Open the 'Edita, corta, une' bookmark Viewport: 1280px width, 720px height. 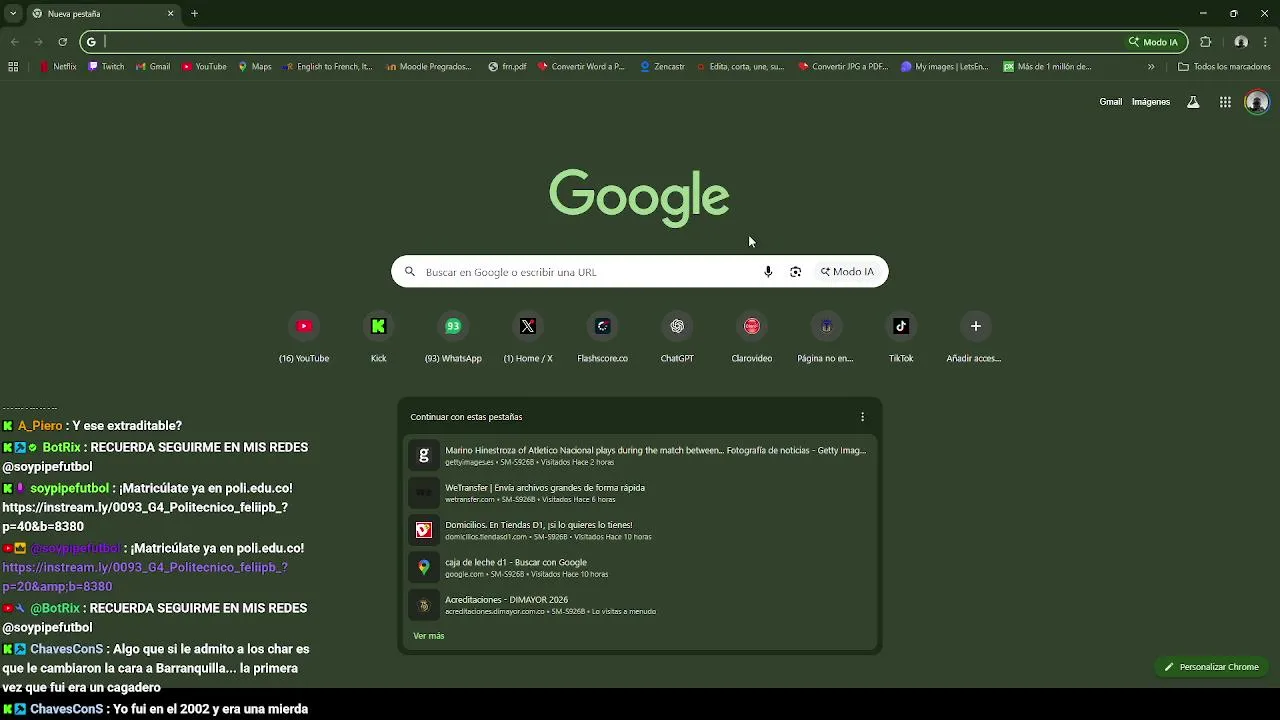(739, 67)
